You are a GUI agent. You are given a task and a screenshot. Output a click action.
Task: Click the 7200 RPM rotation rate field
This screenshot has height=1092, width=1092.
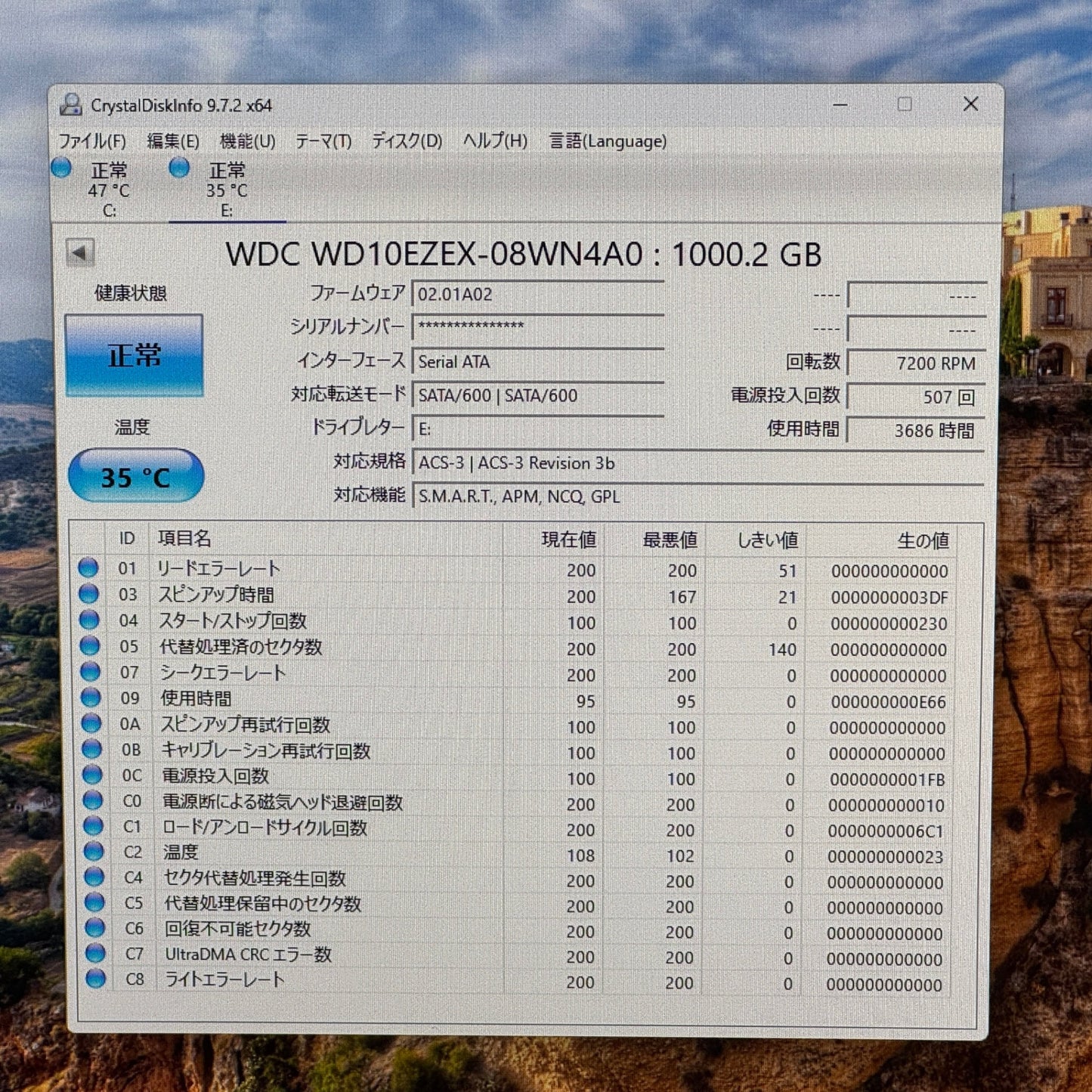coord(916,363)
